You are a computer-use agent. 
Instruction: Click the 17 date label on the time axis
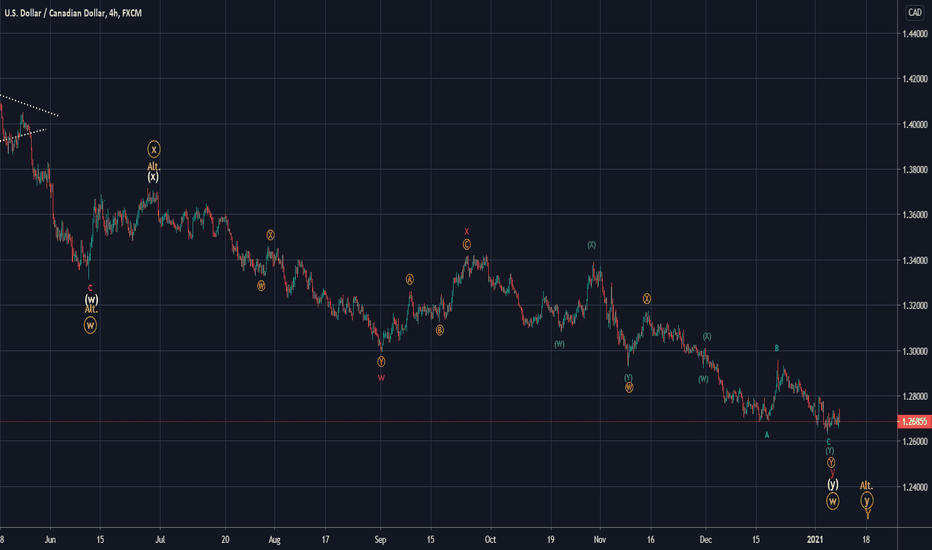pyautogui.click(x=325, y=540)
